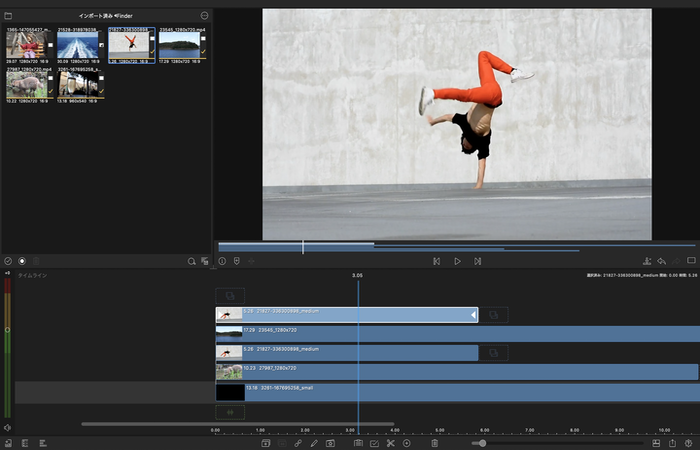
Task: Toggle the circle-dot filter button in library footer
Action: click(x=22, y=261)
